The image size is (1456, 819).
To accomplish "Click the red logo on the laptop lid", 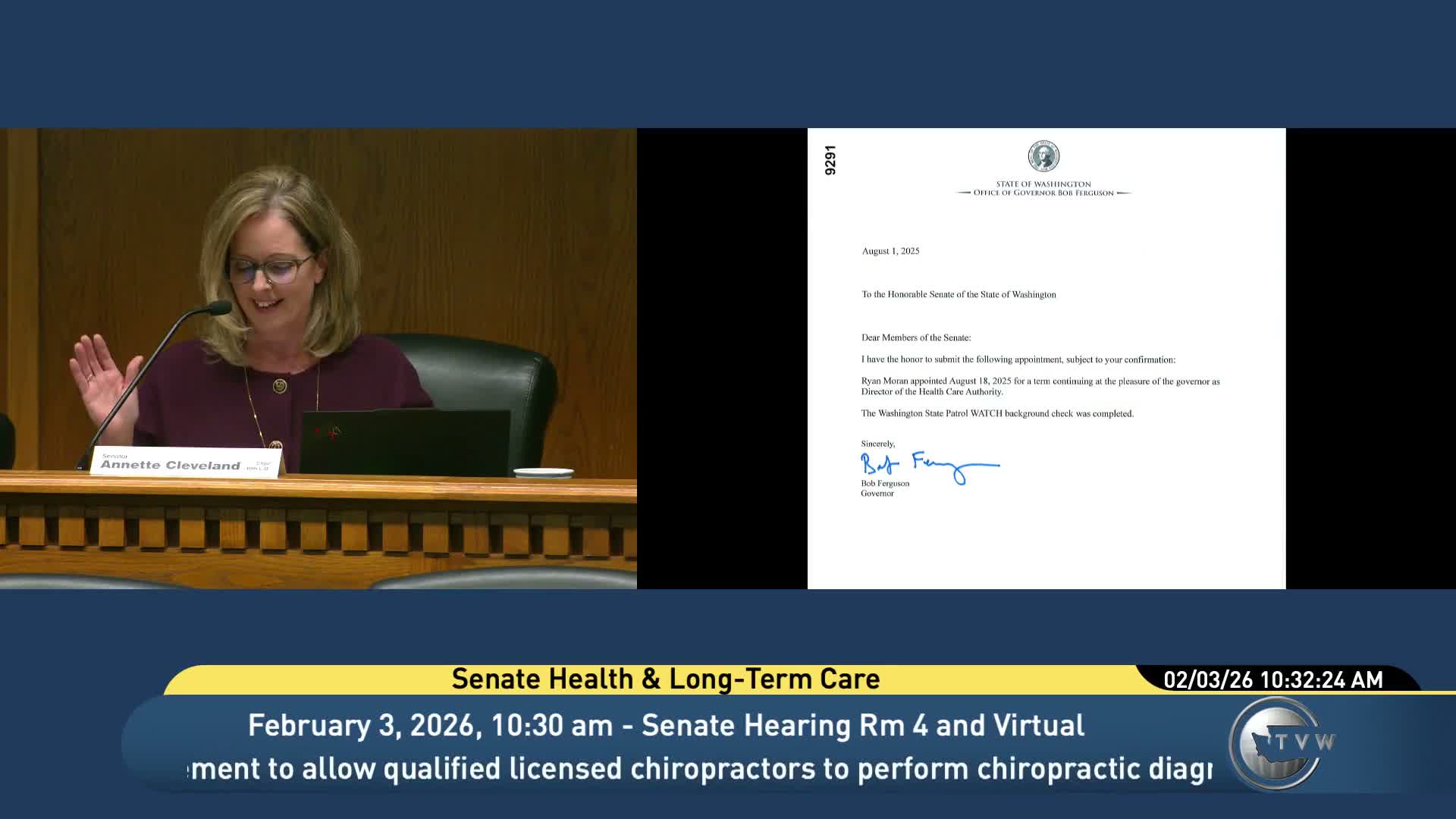I will (x=330, y=431).
